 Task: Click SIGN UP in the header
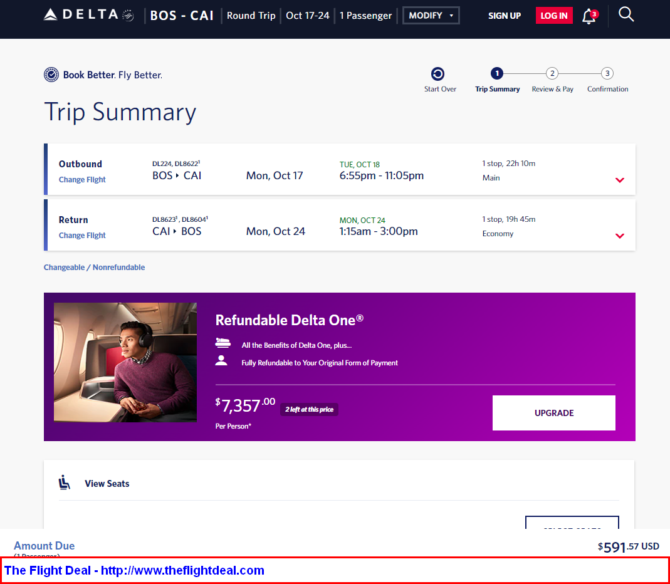505,16
